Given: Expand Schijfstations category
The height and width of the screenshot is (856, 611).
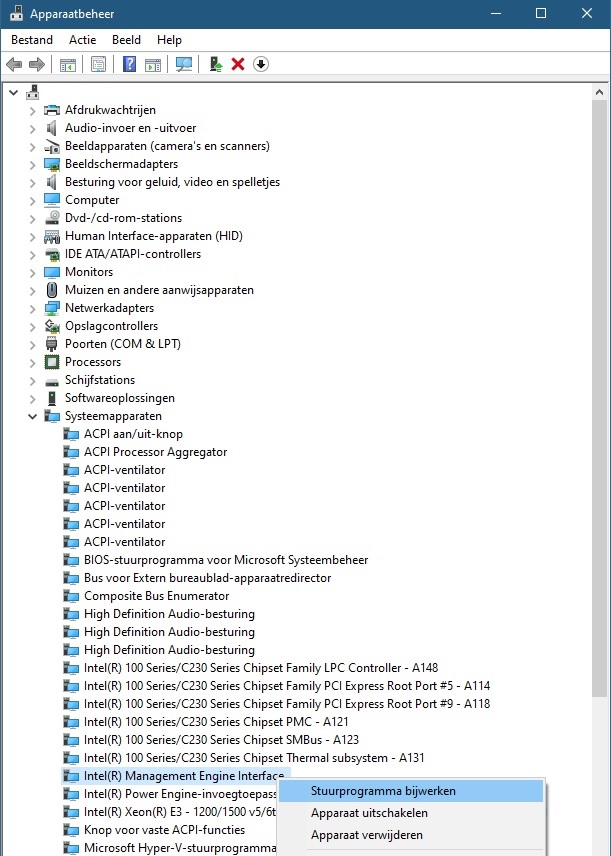Looking at the screenshot, I should pos(32,381).
